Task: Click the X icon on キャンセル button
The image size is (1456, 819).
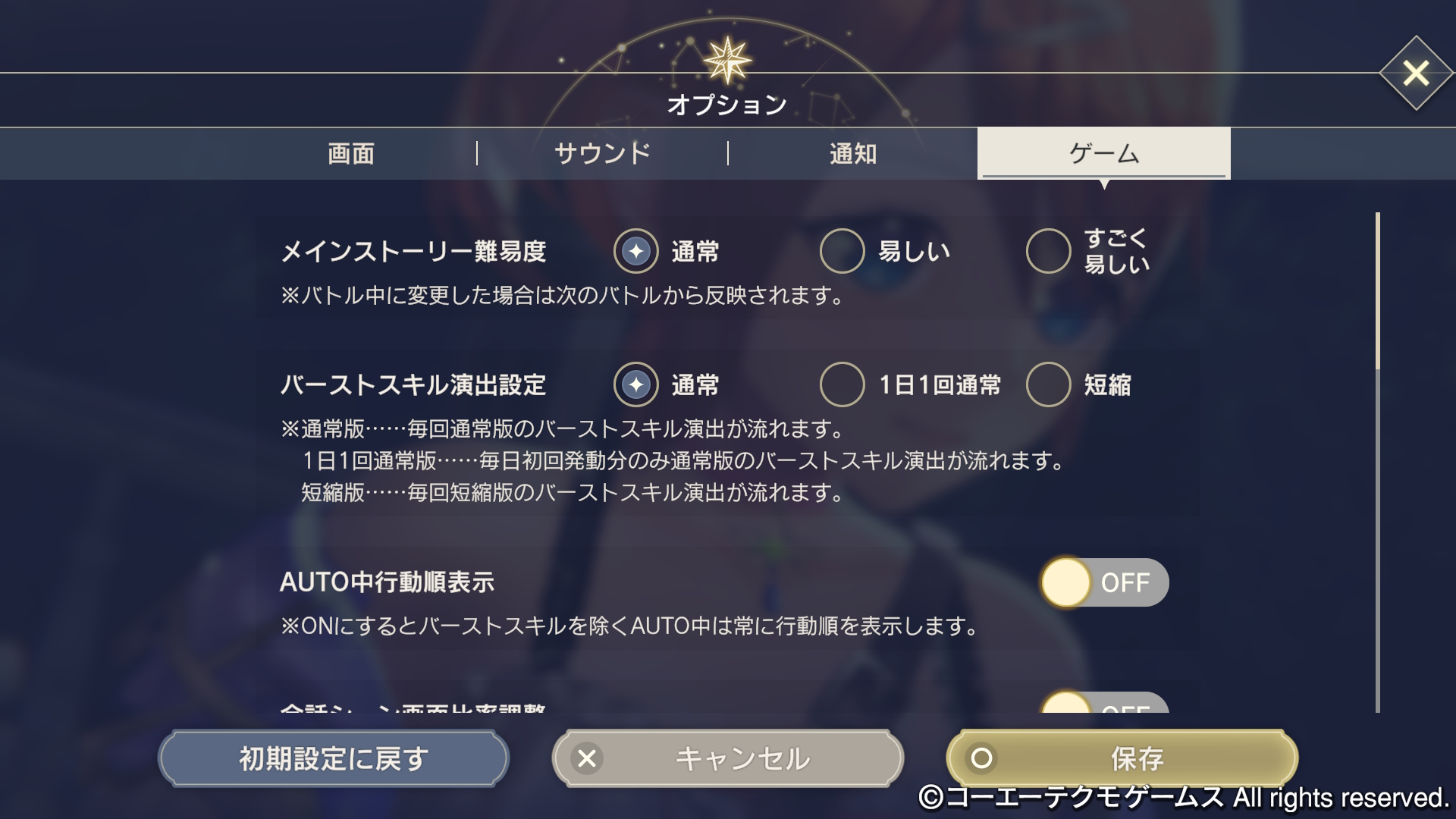Action: point(587,758)
